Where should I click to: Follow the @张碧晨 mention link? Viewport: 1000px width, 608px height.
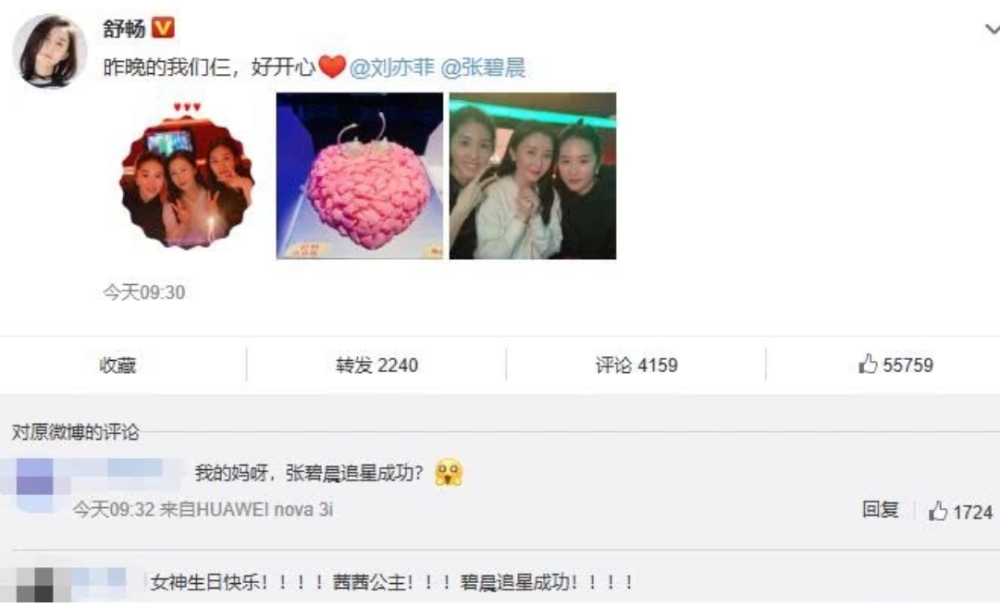pos(483,67)
